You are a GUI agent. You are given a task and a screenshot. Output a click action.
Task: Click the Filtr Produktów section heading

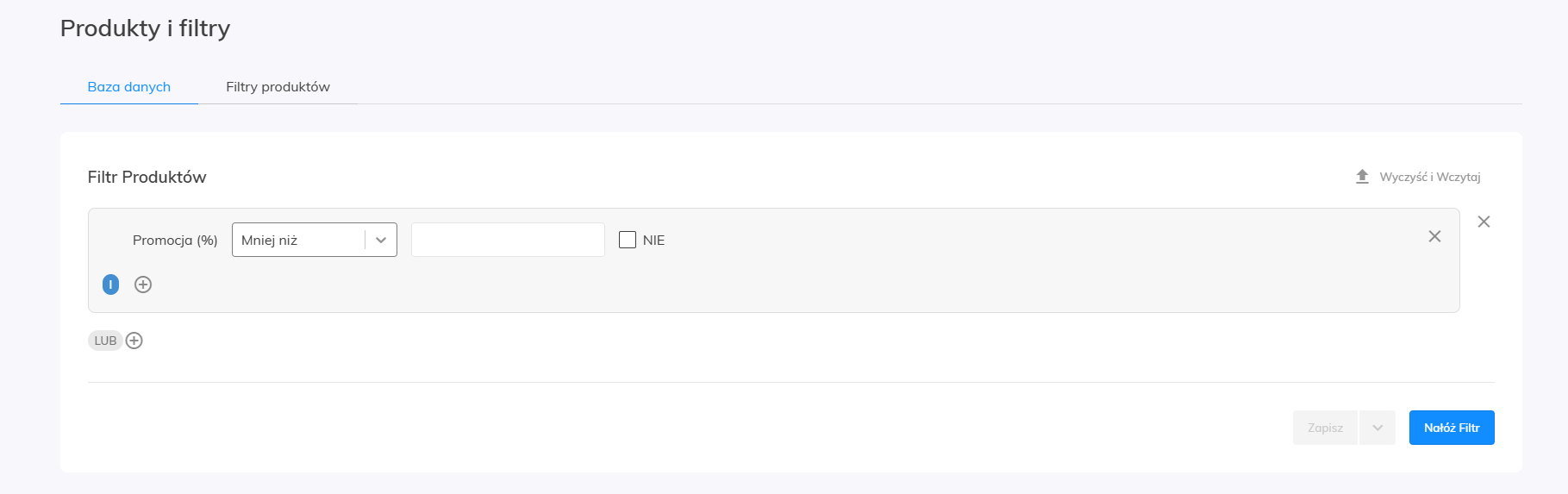(x=147, y=177)
